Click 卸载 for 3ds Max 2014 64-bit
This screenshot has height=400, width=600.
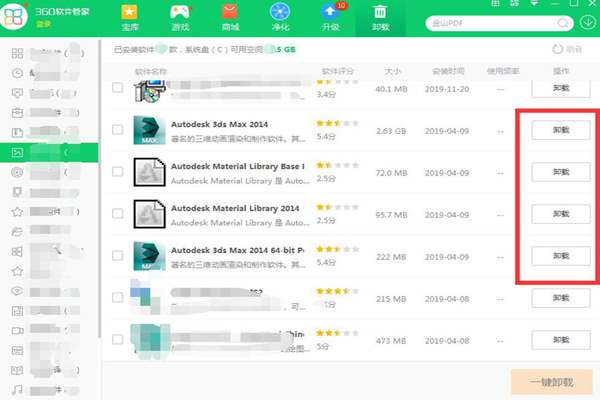[x=561, y=256]
